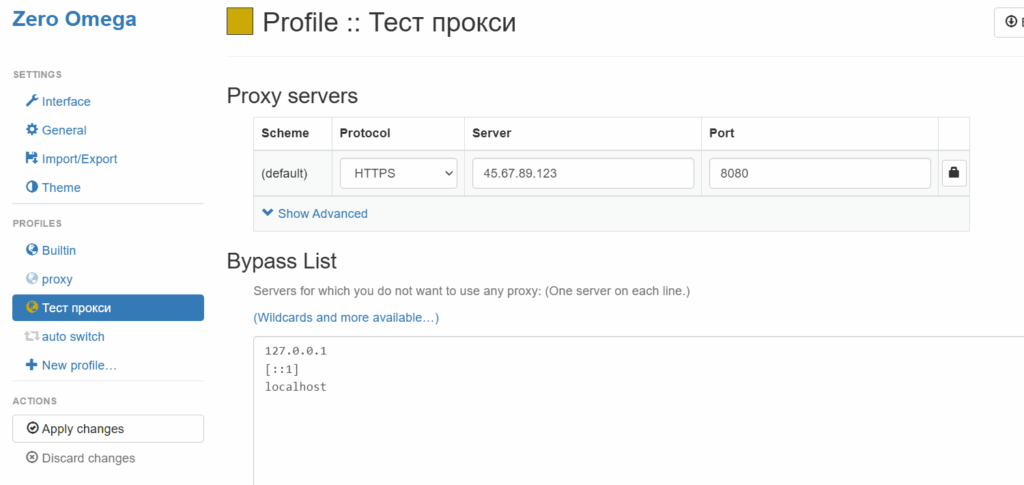Click the chevron next to Show Advanced
This screenshot has width=1024, height=485.
(x=267, y=213)
